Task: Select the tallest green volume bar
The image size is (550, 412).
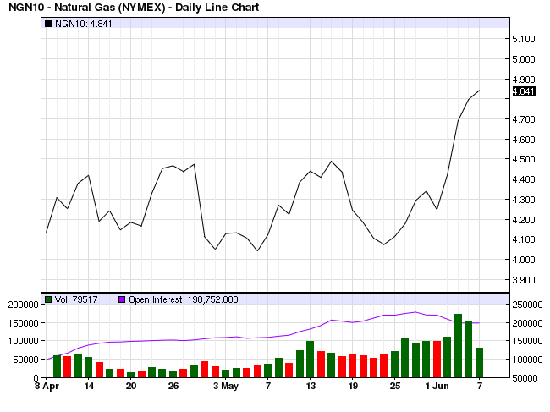Action: (458, 345)
